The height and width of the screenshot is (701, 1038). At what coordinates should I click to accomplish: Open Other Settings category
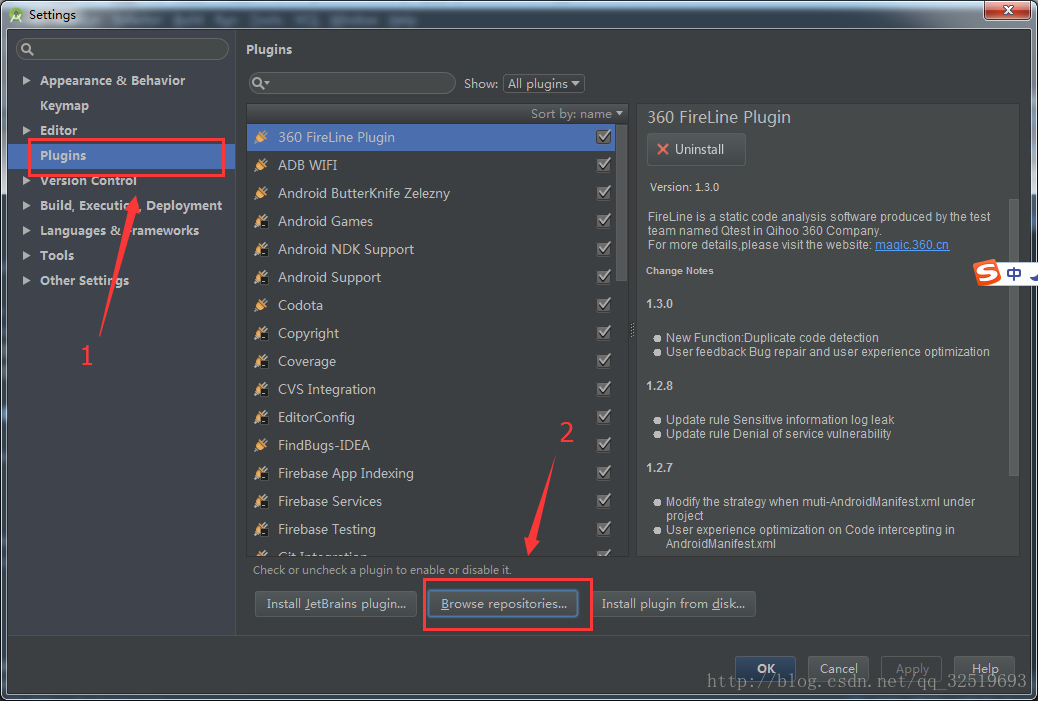coord(84,281)
